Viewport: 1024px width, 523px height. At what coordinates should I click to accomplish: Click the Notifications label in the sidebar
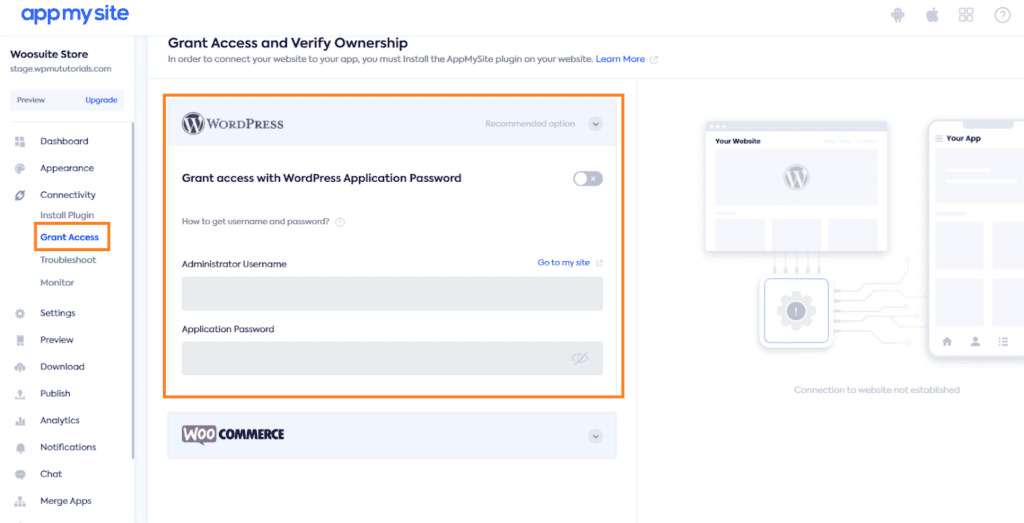pyautogui.click(x=68, y=447)
